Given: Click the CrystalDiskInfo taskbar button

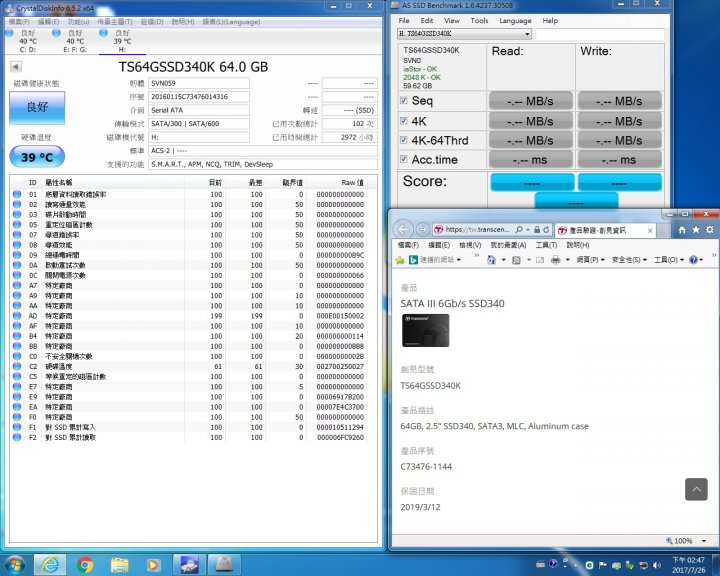Looking at the screenshot, I should (189, 565).
